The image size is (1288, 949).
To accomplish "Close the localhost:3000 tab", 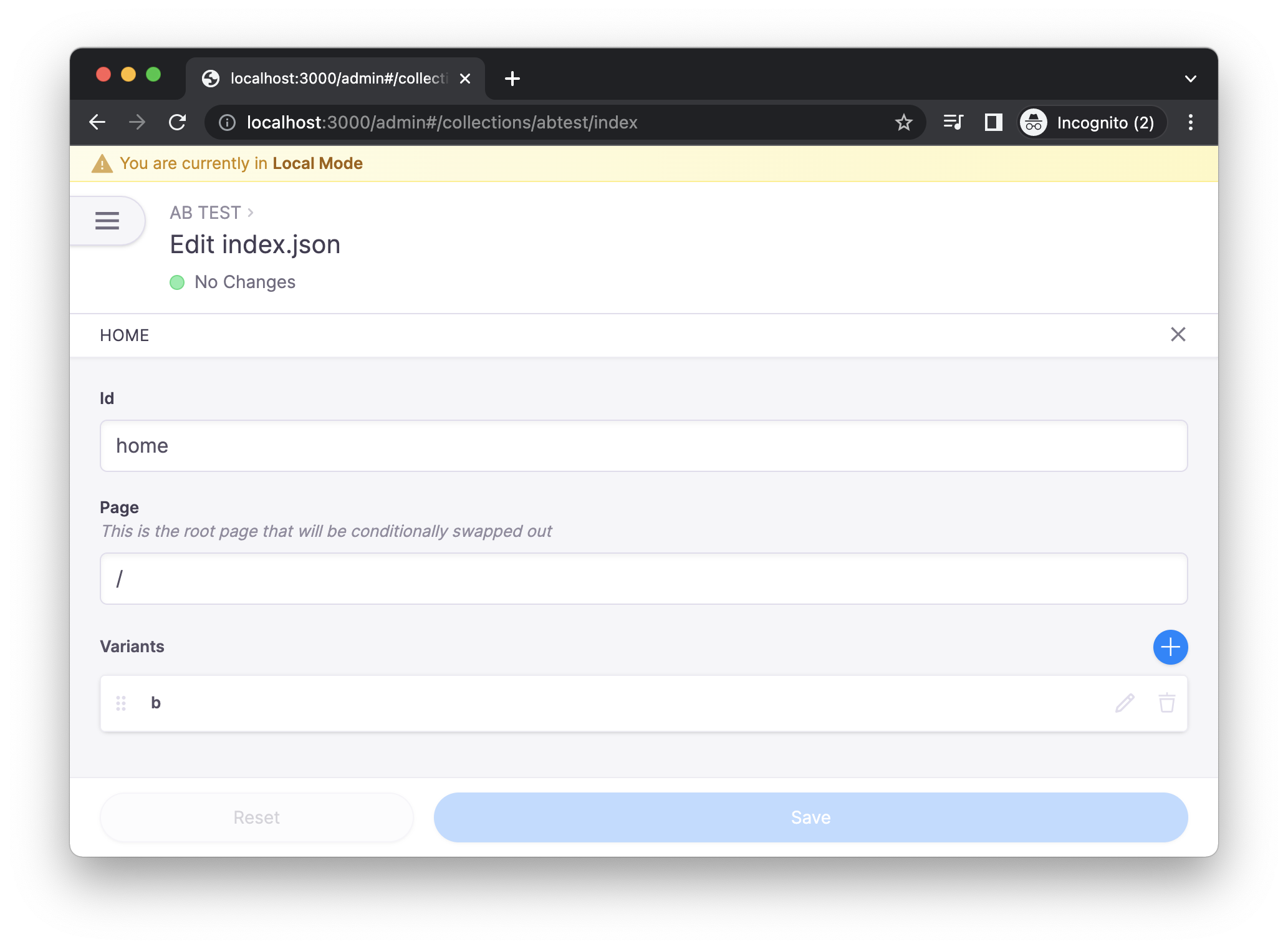I will [x=465, y=79].
